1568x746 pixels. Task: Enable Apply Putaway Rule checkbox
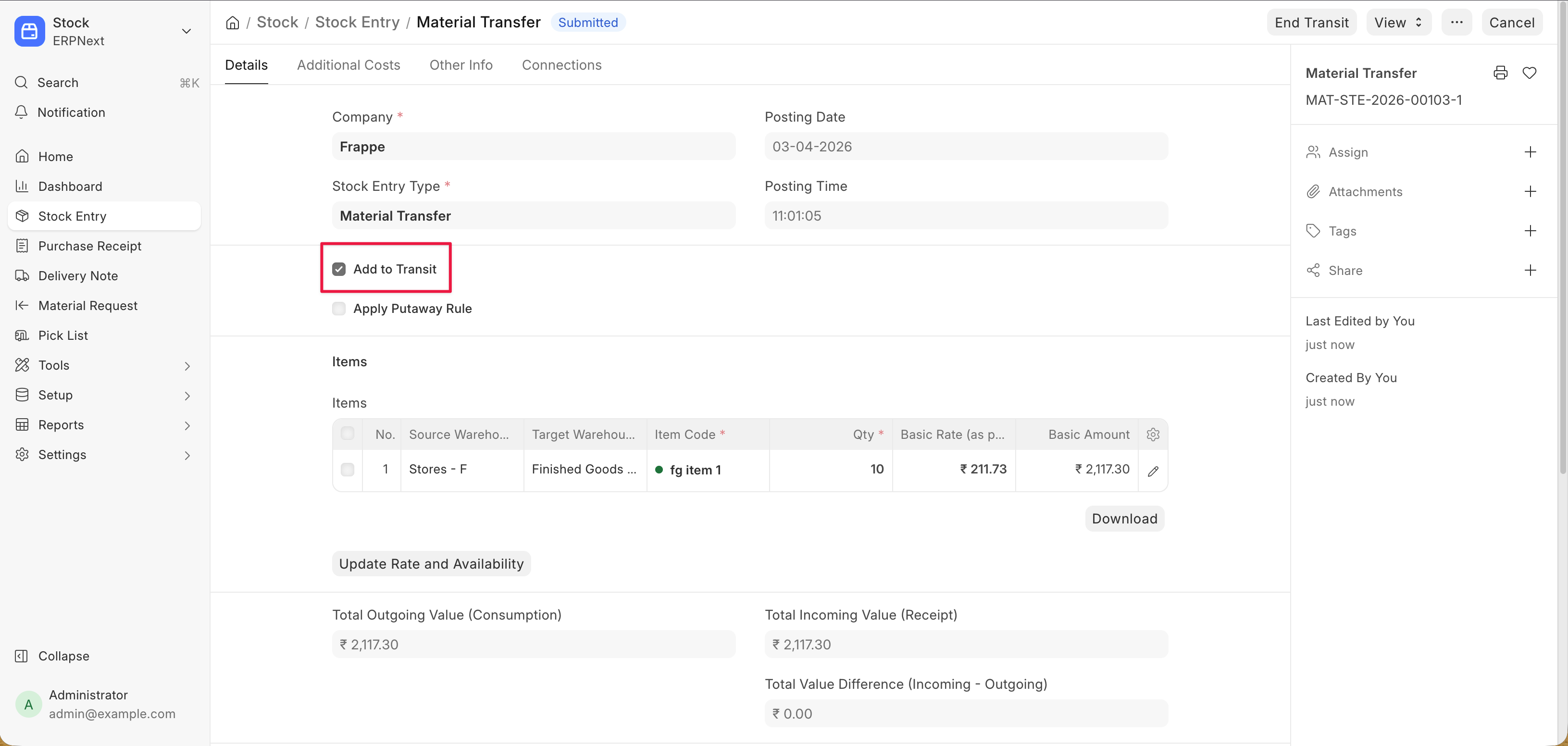[x=339, y=309]
